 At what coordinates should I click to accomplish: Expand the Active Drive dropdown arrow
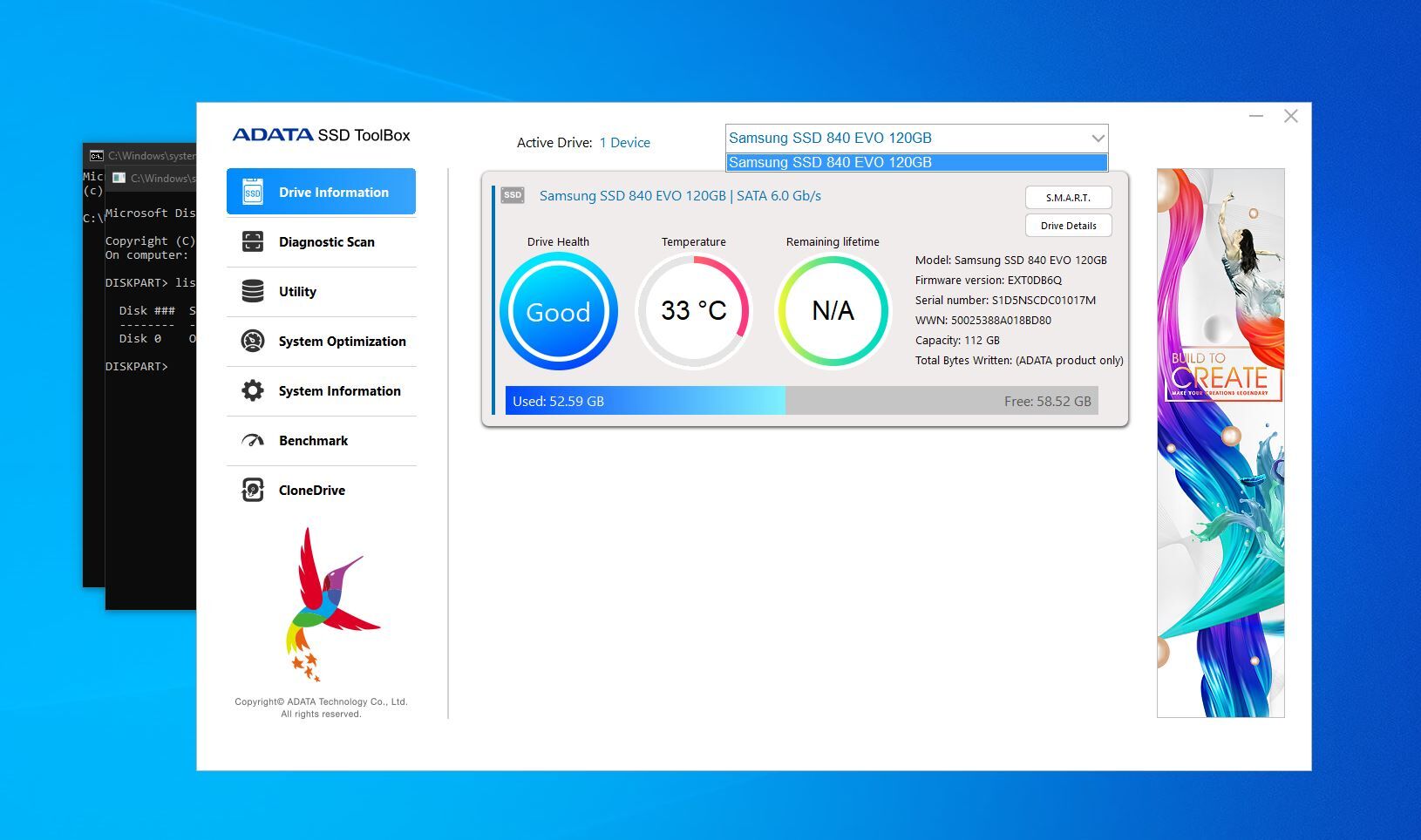[x=1098, y=138]
